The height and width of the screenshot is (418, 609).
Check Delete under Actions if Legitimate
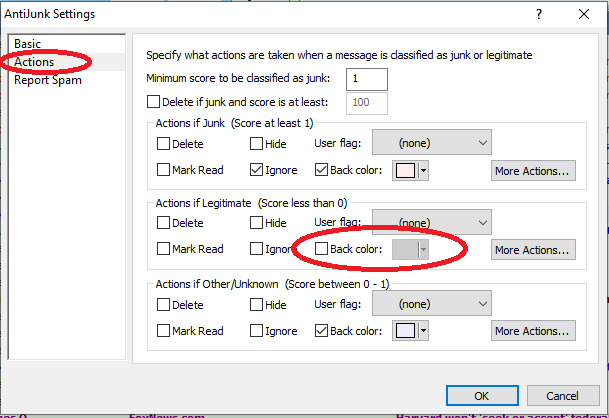click(x=163, y=223)
